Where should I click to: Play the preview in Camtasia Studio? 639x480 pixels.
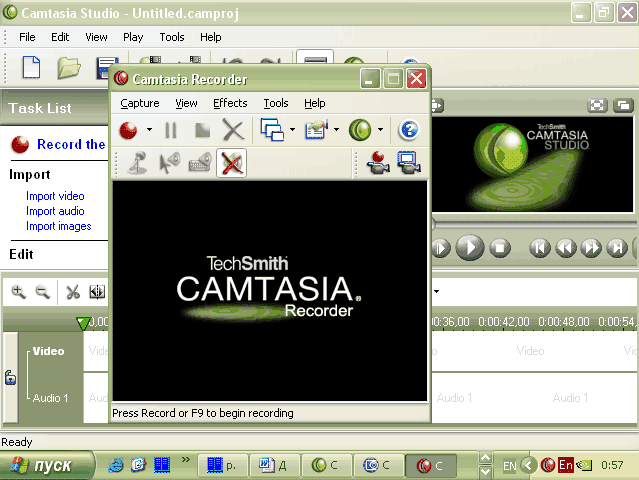pyautogui.click(x=469, y=247)
